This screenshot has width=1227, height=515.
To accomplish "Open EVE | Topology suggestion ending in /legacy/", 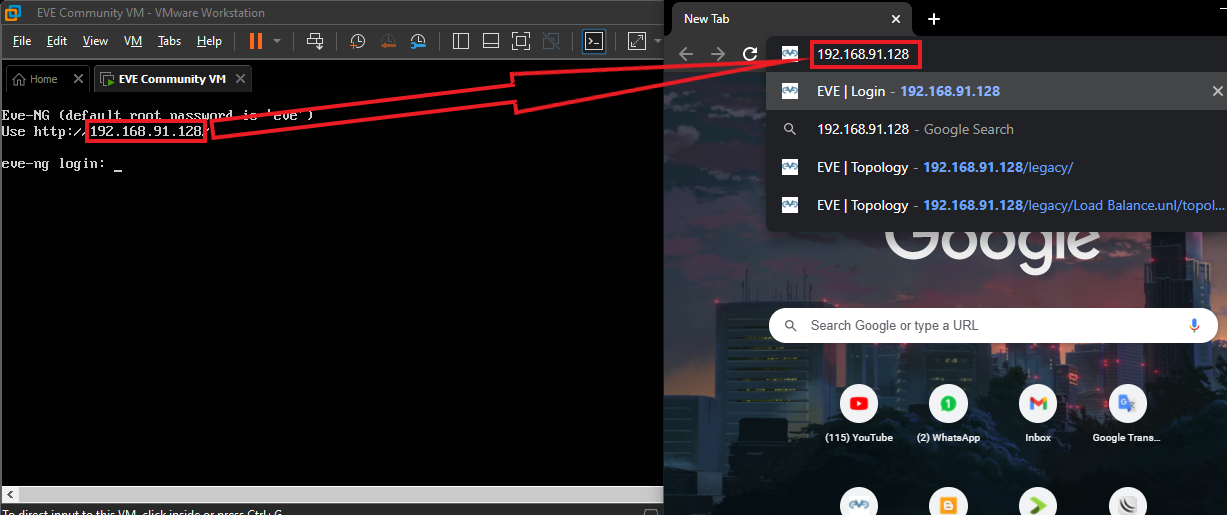I will pos(996,167).
